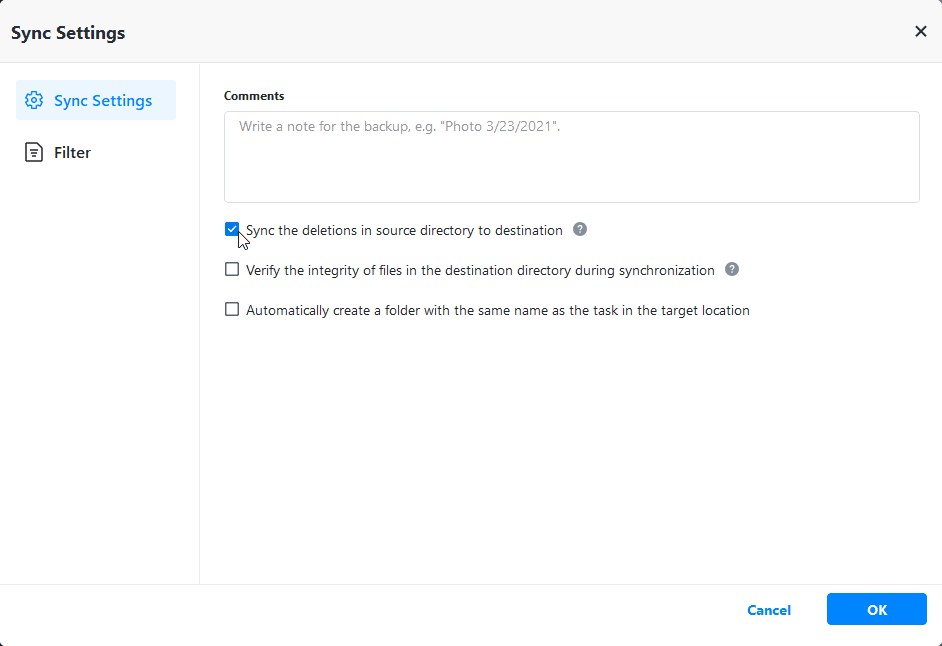Enable the verify file integrity checkbox
Image resolution: width=942 pixels, height=646 pixels.
[x=232, y=269]
